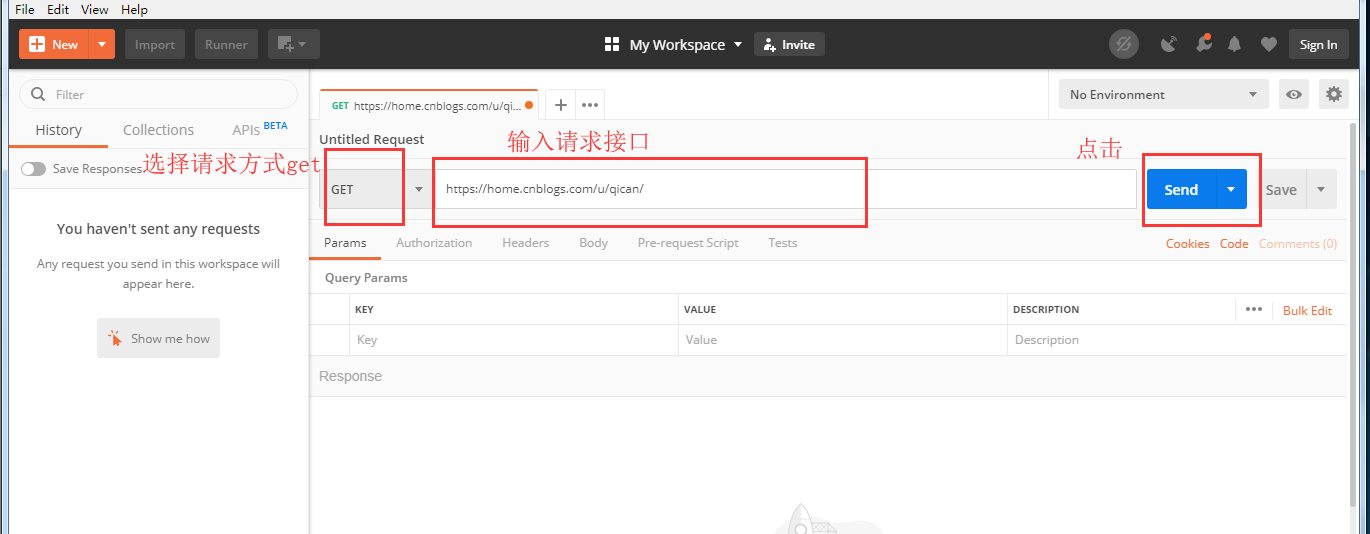Add a new request tab with plus

(x=561, y=105)
